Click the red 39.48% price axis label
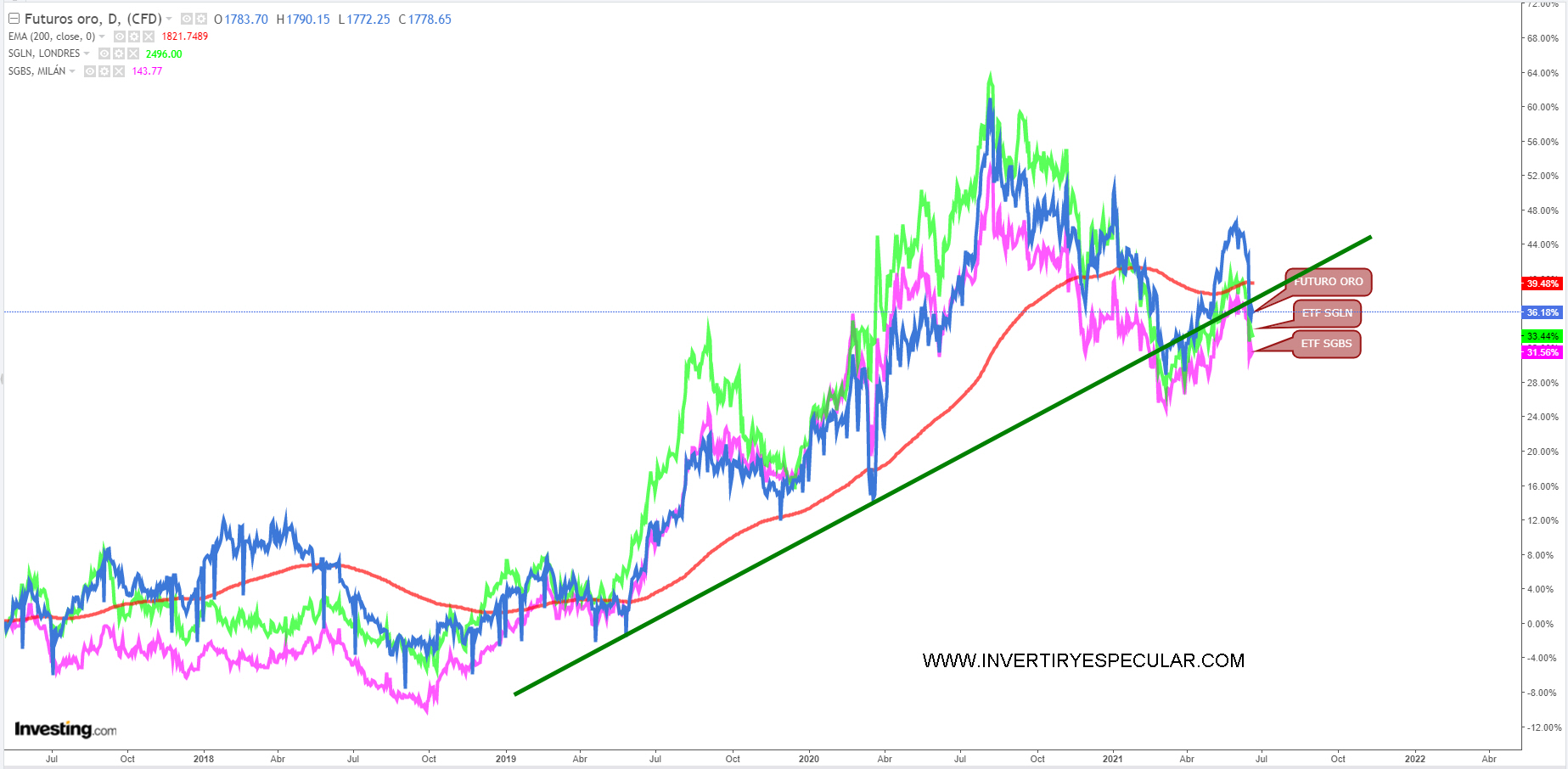 click(x=1542, y=283)
